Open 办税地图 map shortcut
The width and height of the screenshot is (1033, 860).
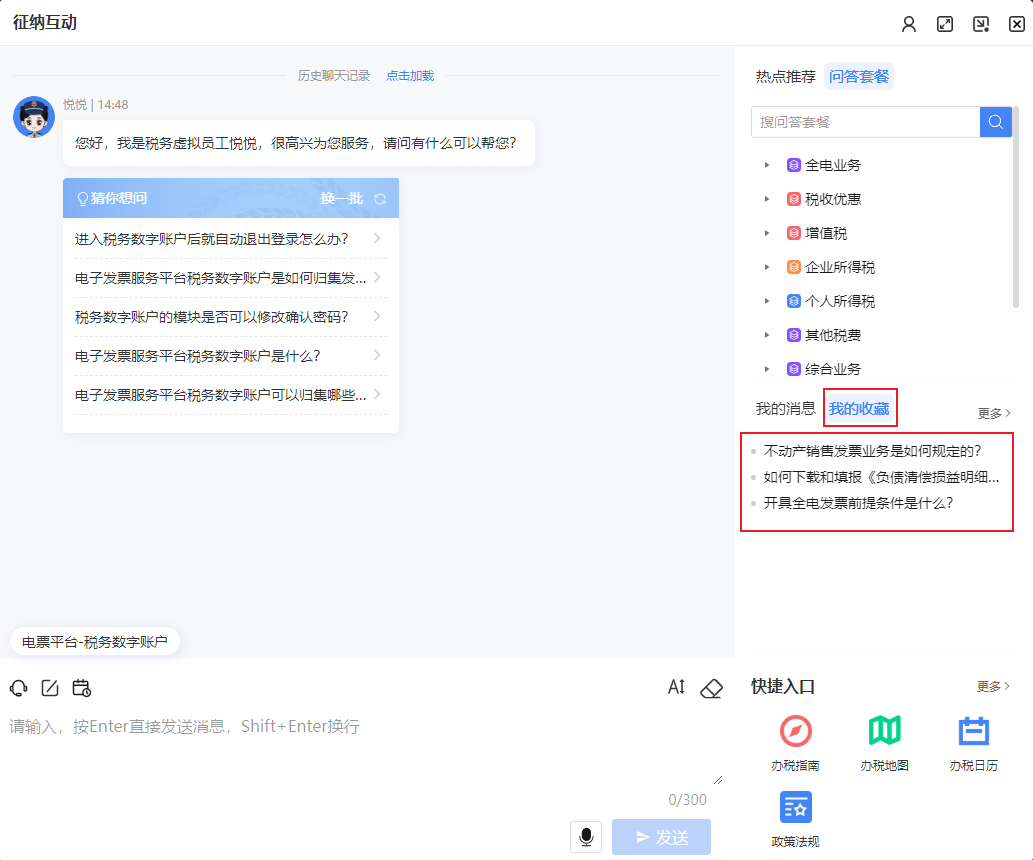(884, 731)
